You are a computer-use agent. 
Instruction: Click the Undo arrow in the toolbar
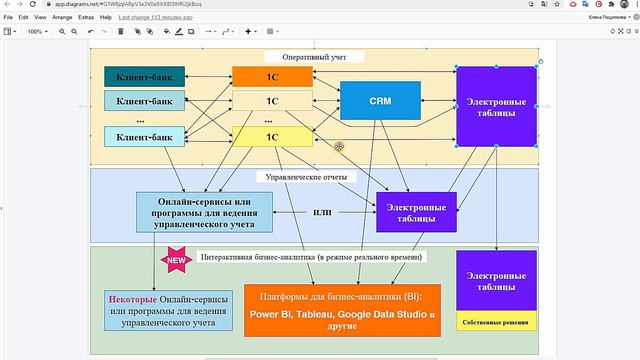coord(91,31)
